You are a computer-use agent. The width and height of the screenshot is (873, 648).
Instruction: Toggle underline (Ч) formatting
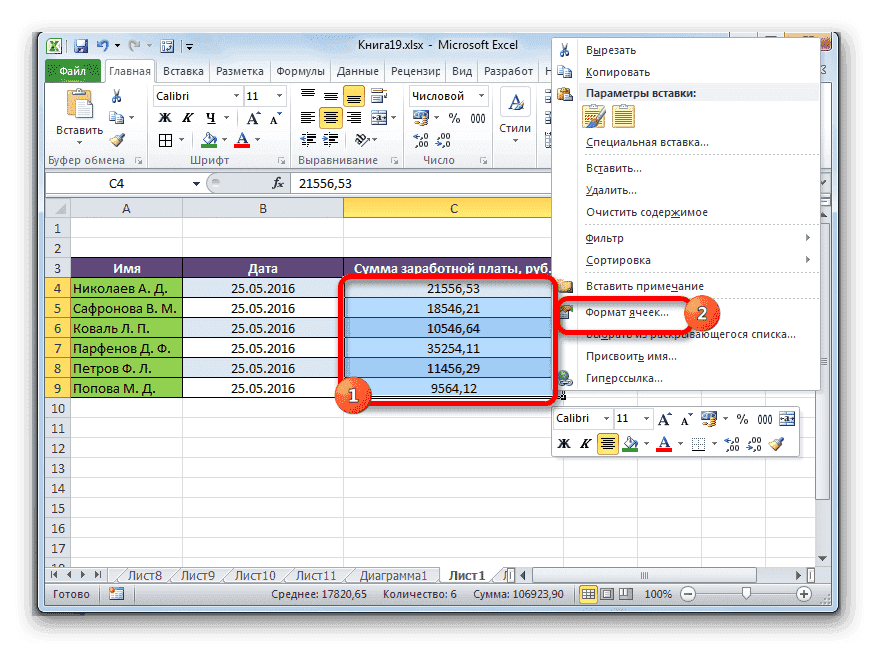pos(211,118)
